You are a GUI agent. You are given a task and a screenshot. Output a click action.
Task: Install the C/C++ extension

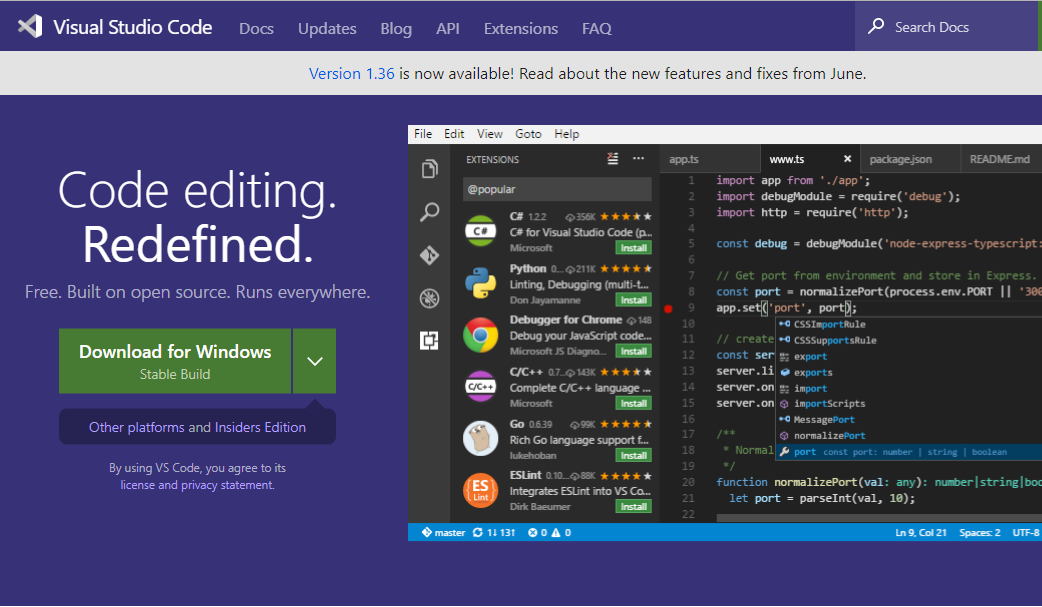[633, 403]
